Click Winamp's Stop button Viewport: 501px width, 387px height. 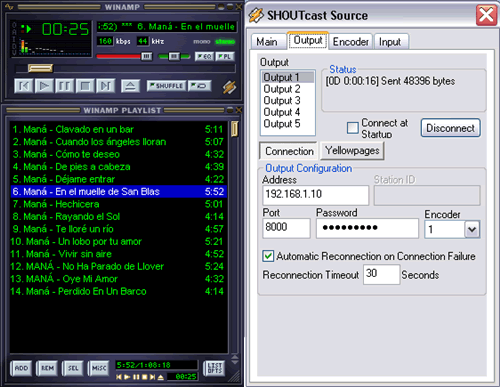pos(85,86)
